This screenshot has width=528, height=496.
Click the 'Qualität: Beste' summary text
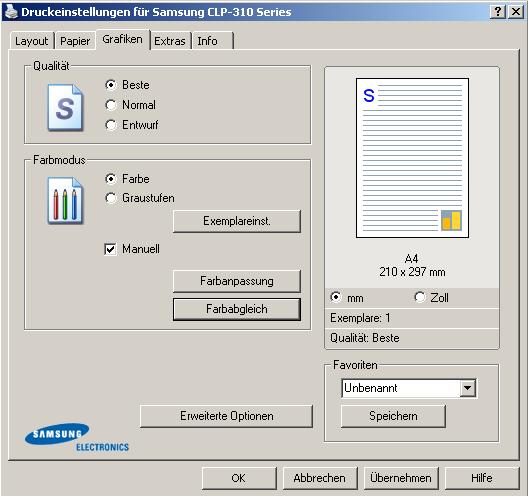365,338
